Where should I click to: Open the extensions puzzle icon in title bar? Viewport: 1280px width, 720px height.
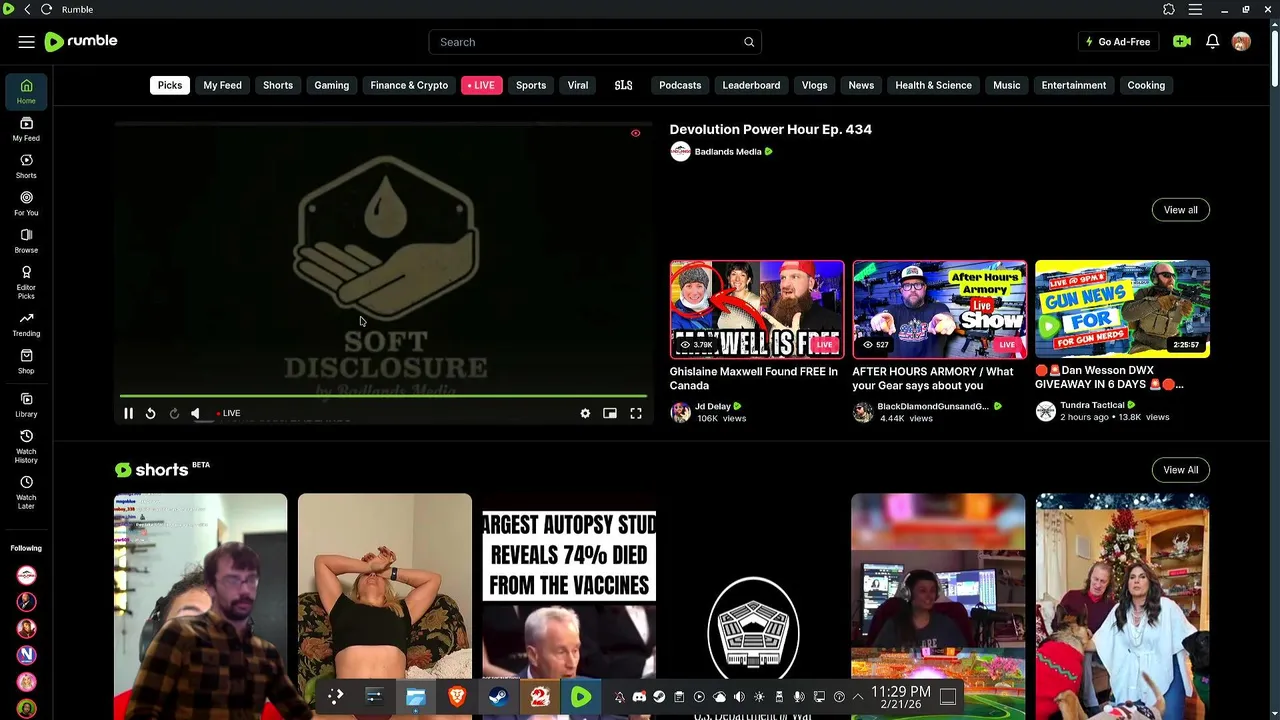point(1169,9)
